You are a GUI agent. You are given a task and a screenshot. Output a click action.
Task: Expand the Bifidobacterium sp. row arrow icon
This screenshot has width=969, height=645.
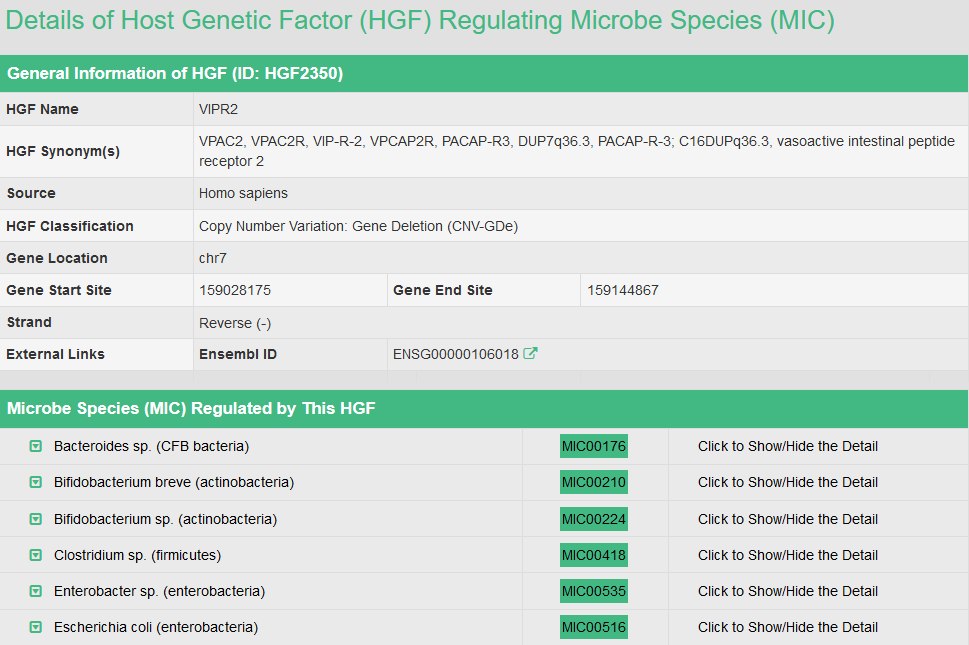[36, 519]
